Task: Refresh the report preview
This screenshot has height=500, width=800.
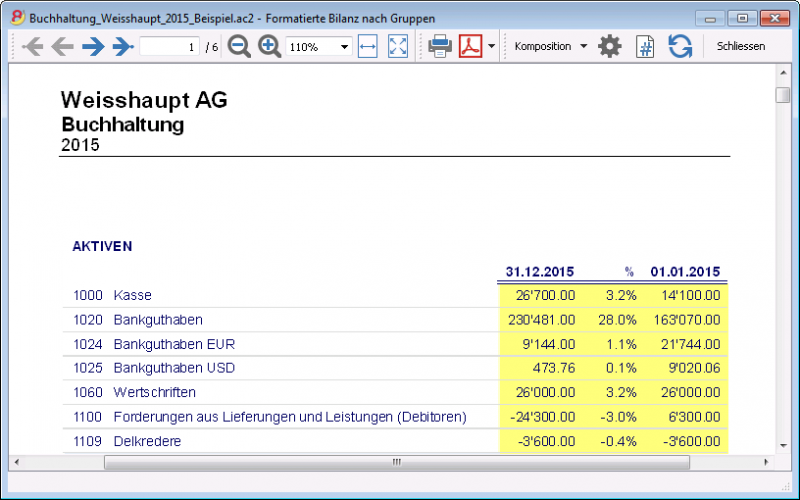Action: (x=680, y=46)
